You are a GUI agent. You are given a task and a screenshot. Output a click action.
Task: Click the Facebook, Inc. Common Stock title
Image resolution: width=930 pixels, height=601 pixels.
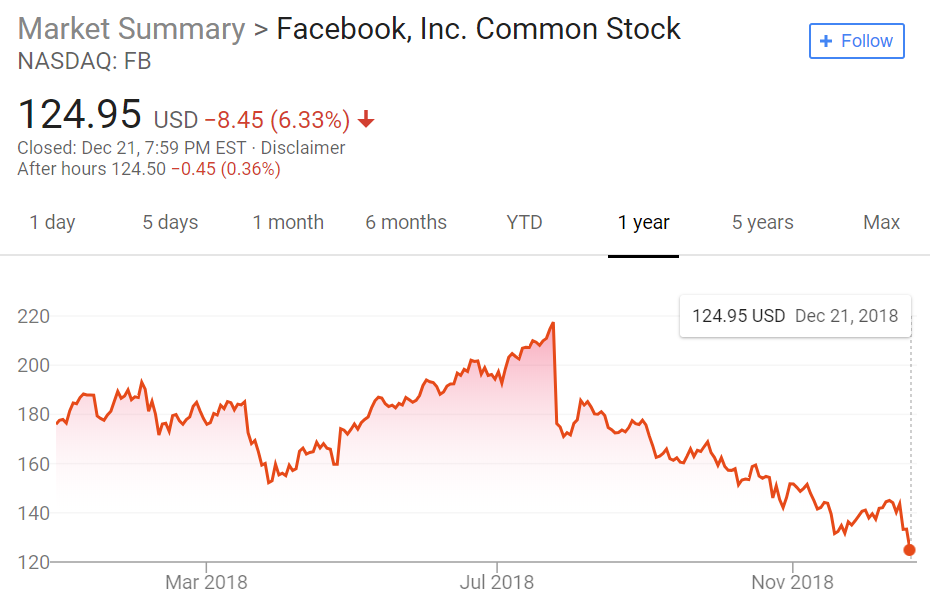478,29
